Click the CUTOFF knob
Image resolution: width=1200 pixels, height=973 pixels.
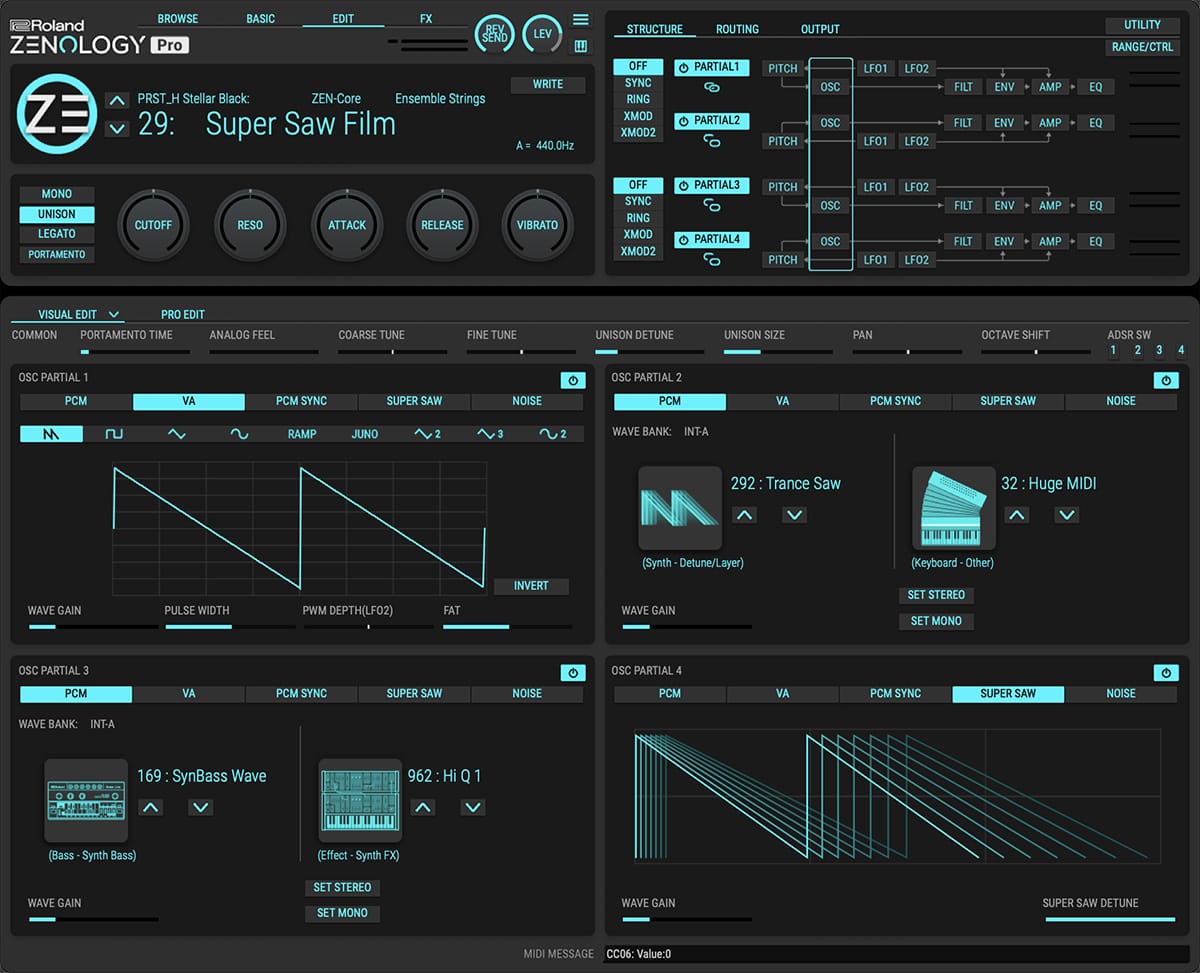tap(153, 226)
